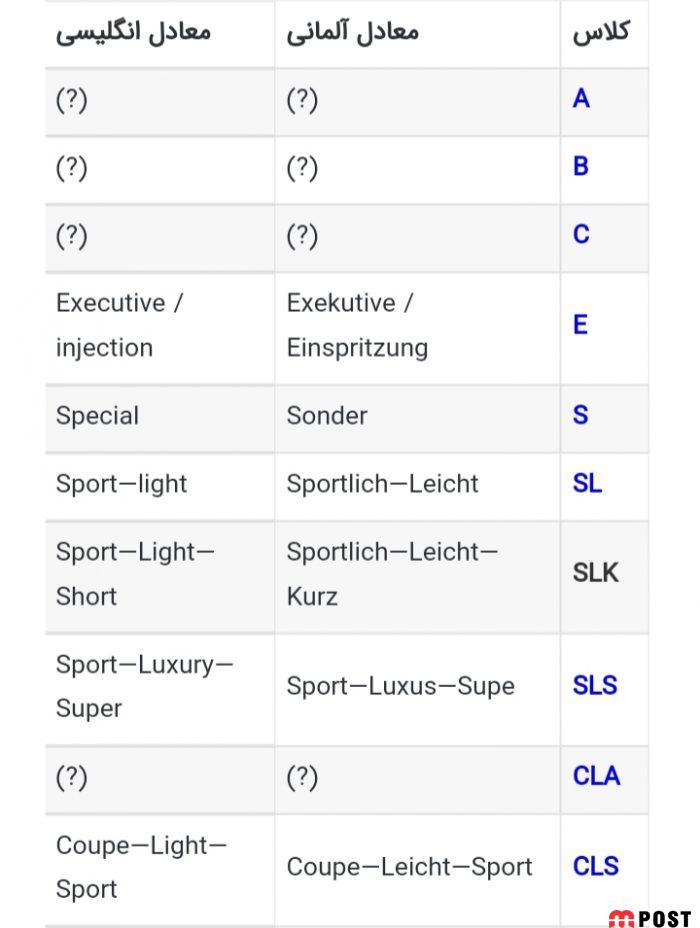Click the معادل انگلیسی column header
Viewport: 700px width, 928px height.
133,32
